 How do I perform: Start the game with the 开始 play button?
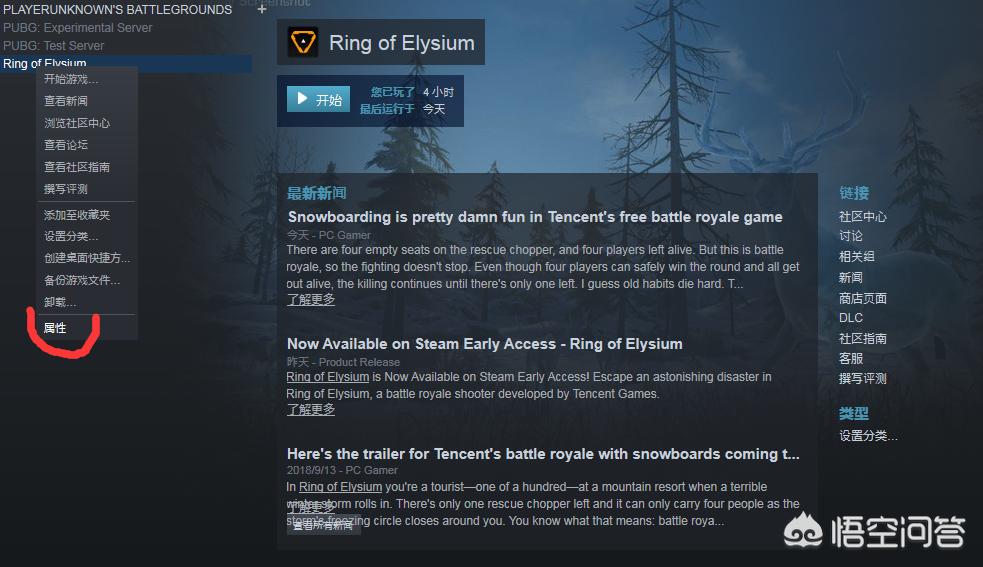tap(318, 100)
